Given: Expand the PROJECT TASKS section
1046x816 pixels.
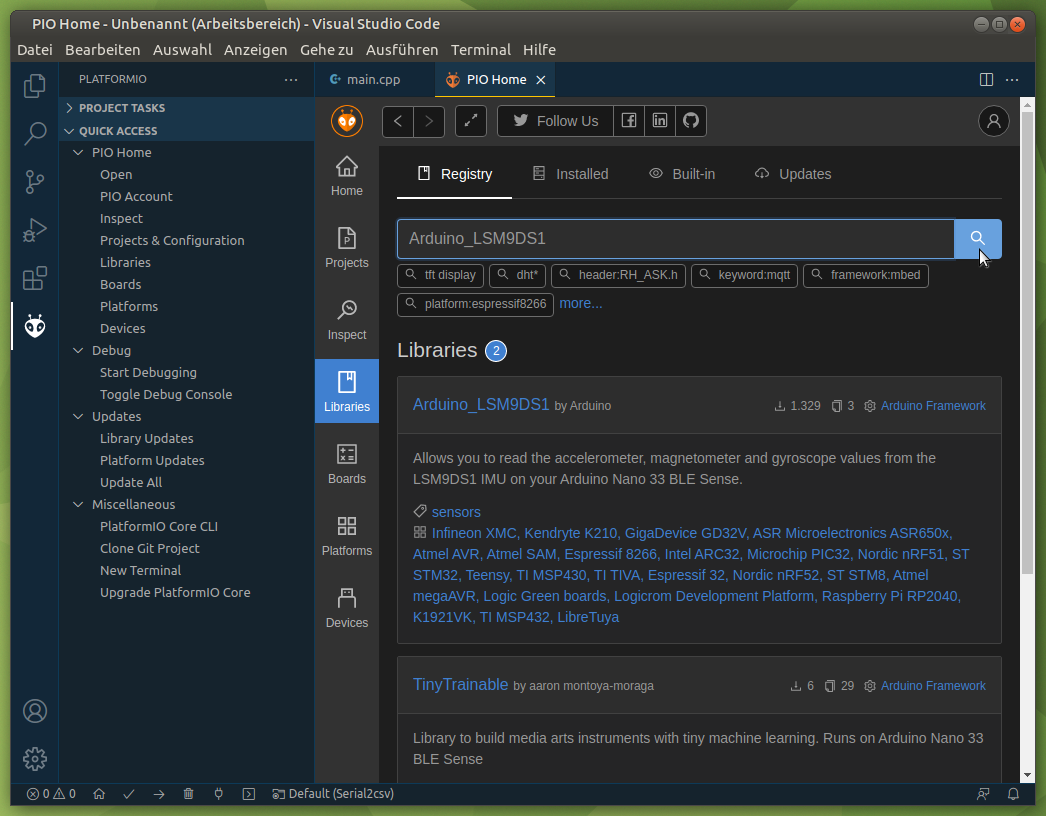Looking at the screenshot, I should 187,108.
